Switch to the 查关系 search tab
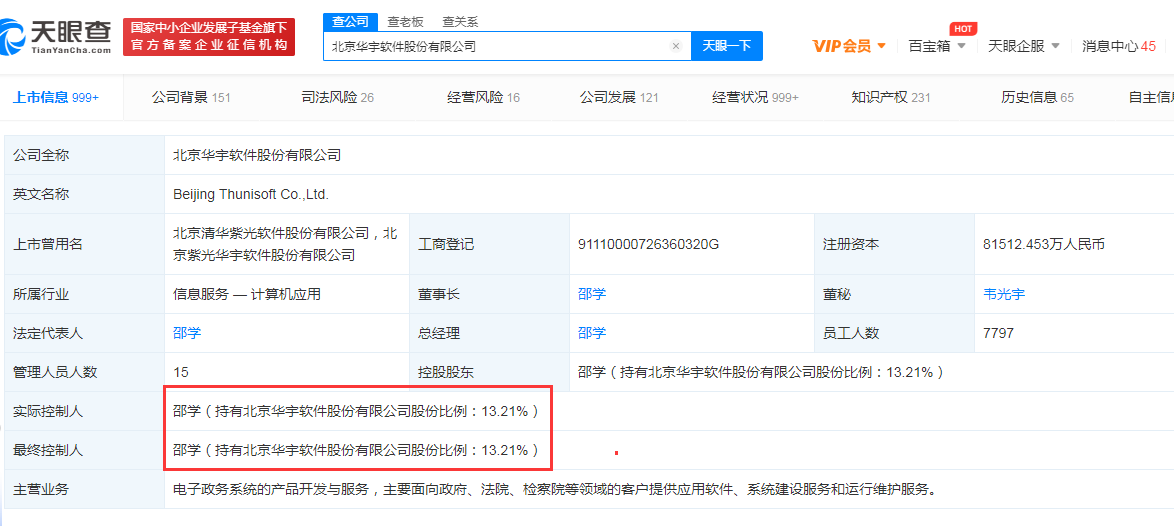 [x=460, y=22]
